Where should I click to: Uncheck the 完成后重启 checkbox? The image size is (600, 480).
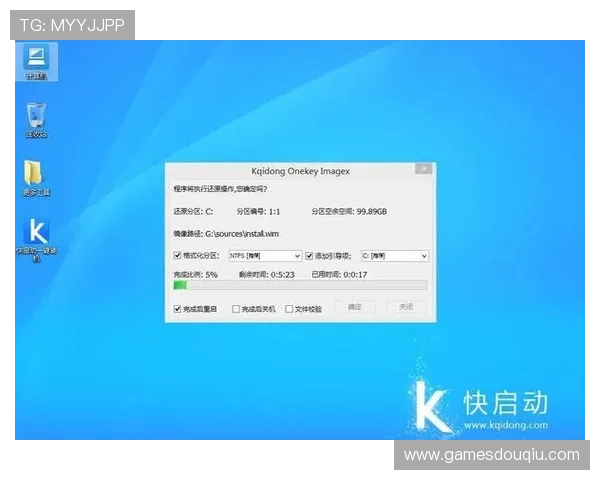tap(177, 309)
